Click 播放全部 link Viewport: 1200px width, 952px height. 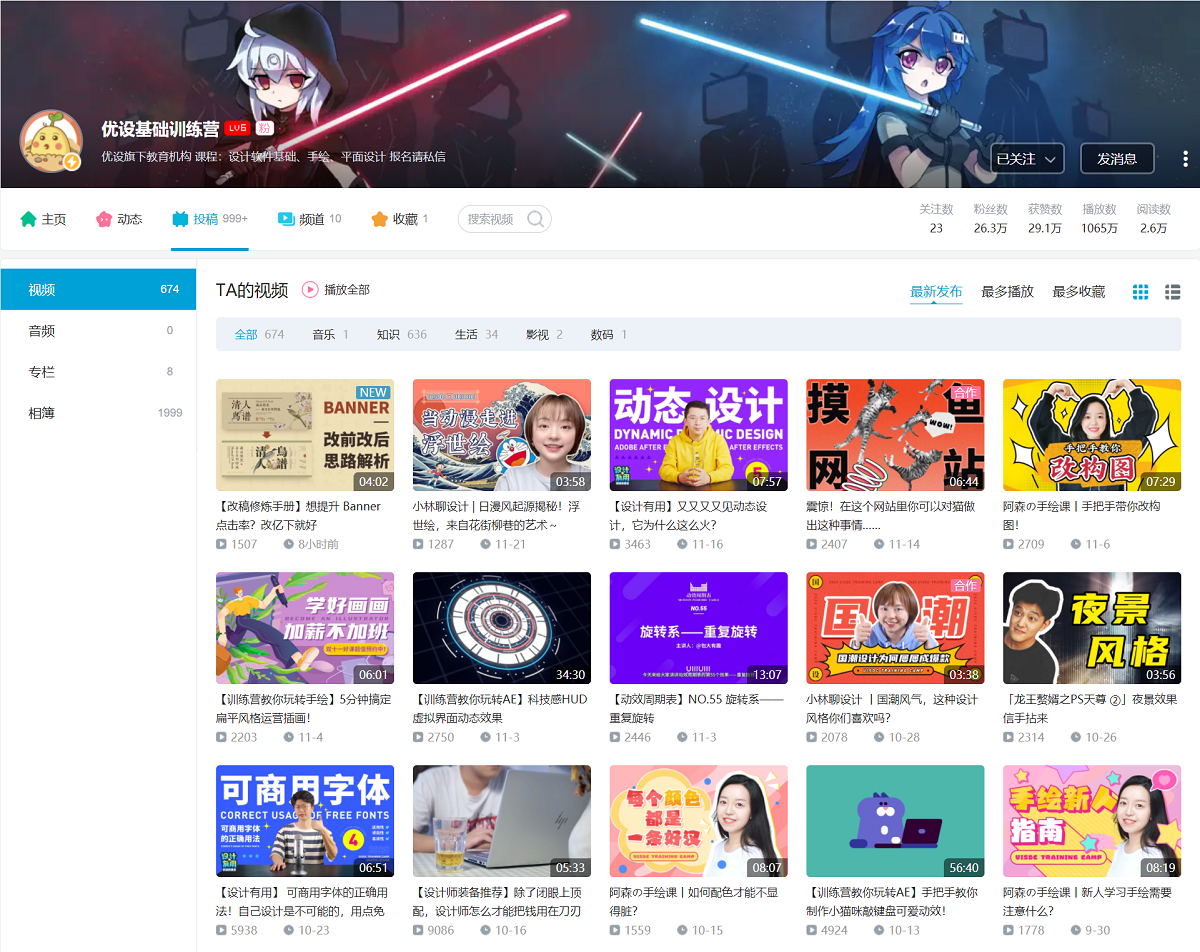click(347, 290)
